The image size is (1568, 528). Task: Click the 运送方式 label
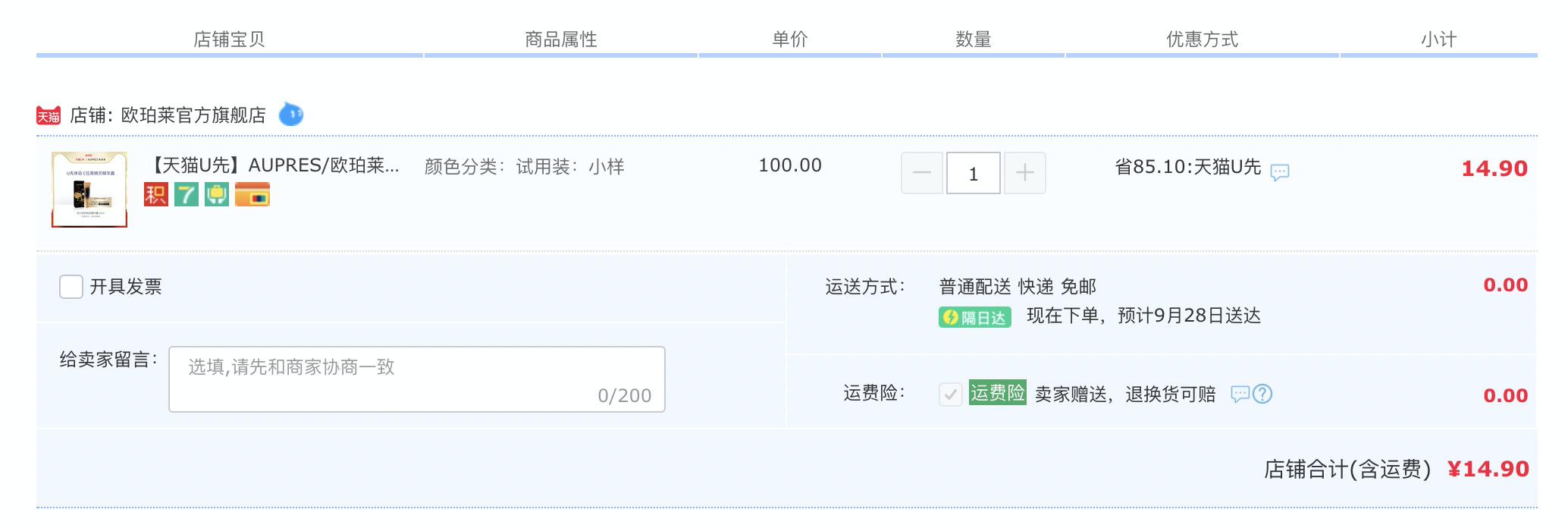pyautogui.click(x=865, y=287)
